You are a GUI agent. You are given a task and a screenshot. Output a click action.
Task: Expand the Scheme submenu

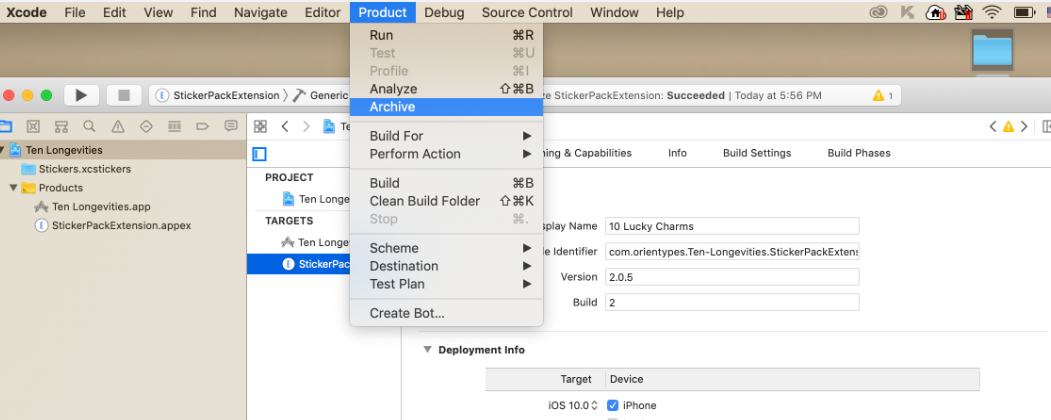point(446,248)
